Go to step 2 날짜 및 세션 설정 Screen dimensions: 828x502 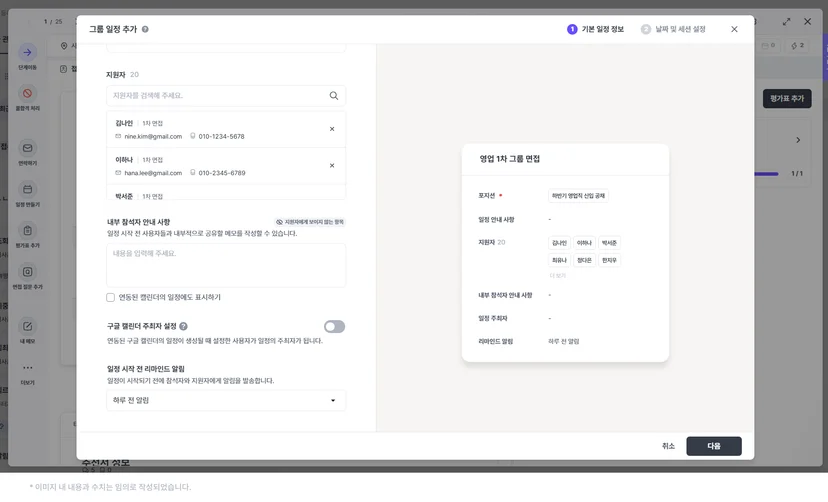coord(673,29)
